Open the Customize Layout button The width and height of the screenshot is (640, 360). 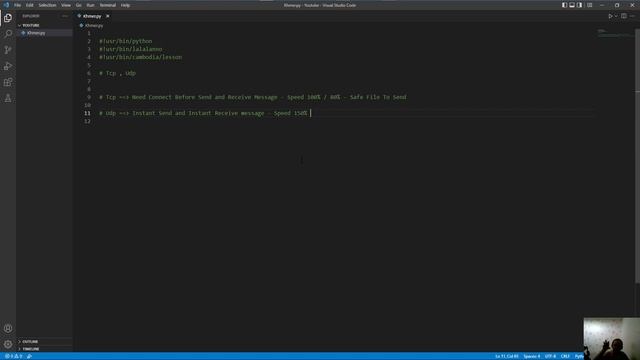point(589,5)
